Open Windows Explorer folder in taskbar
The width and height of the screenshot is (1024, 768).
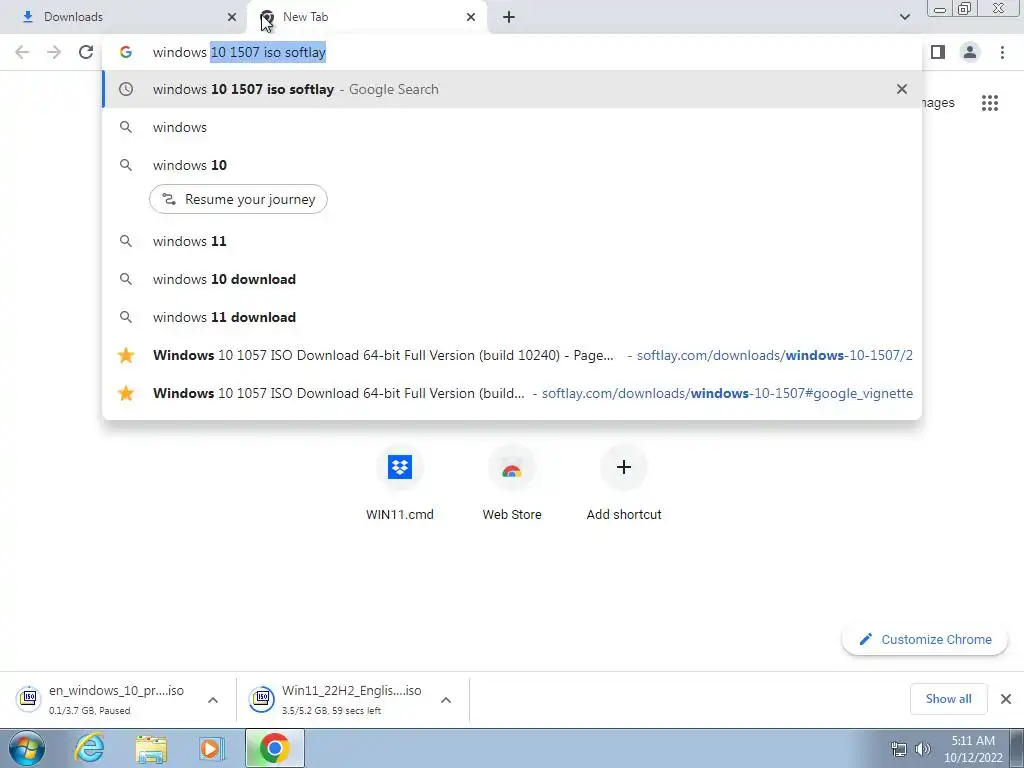[151, 748]
